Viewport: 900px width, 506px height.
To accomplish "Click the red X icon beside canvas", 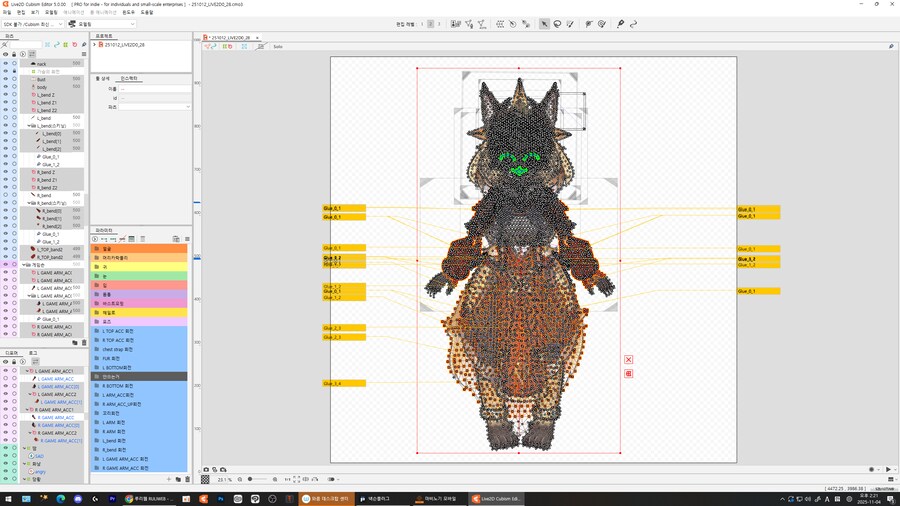I will [x=628, y=360].
